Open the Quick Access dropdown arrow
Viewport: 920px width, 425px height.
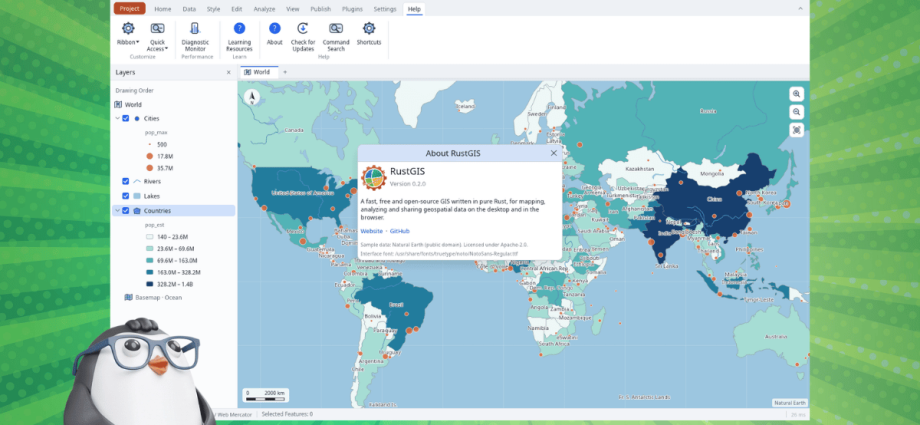coord(167,49)
